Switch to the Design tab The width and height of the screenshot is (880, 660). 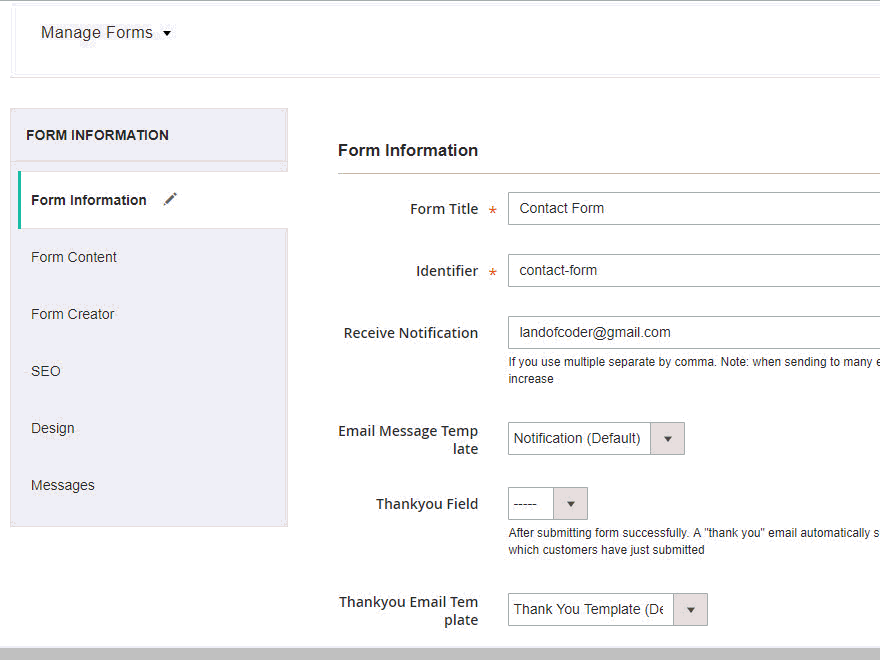pos(53,428)
